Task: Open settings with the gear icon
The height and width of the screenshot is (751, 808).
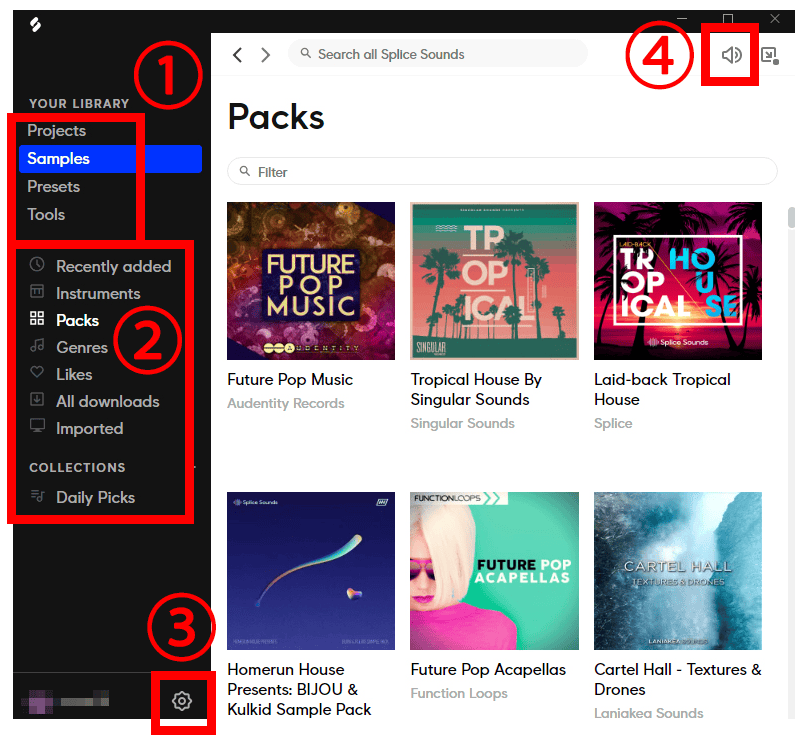Action: [x=182, y=701]
